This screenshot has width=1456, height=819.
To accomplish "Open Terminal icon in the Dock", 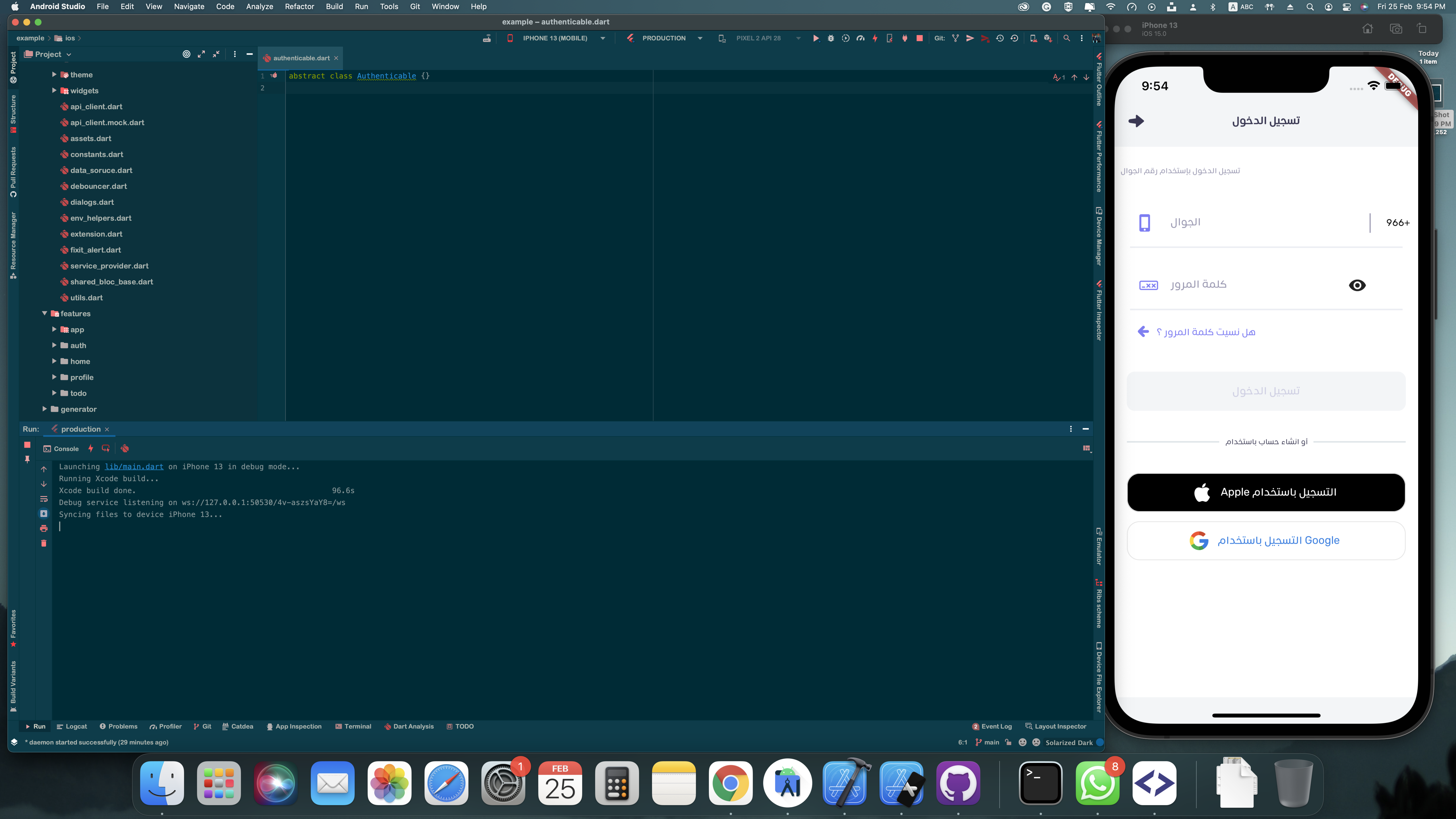I will pos(1041,783).
